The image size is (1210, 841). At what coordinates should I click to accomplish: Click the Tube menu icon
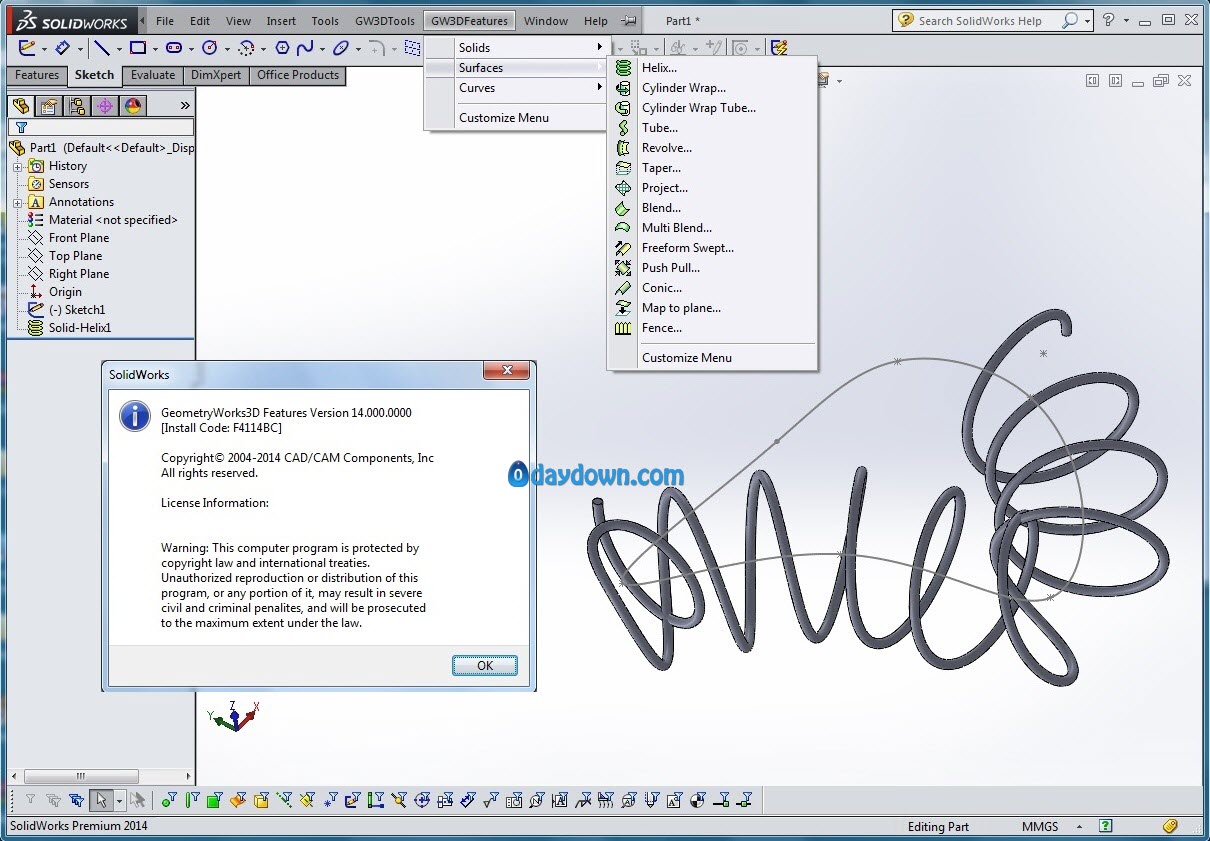click(624, 128)
